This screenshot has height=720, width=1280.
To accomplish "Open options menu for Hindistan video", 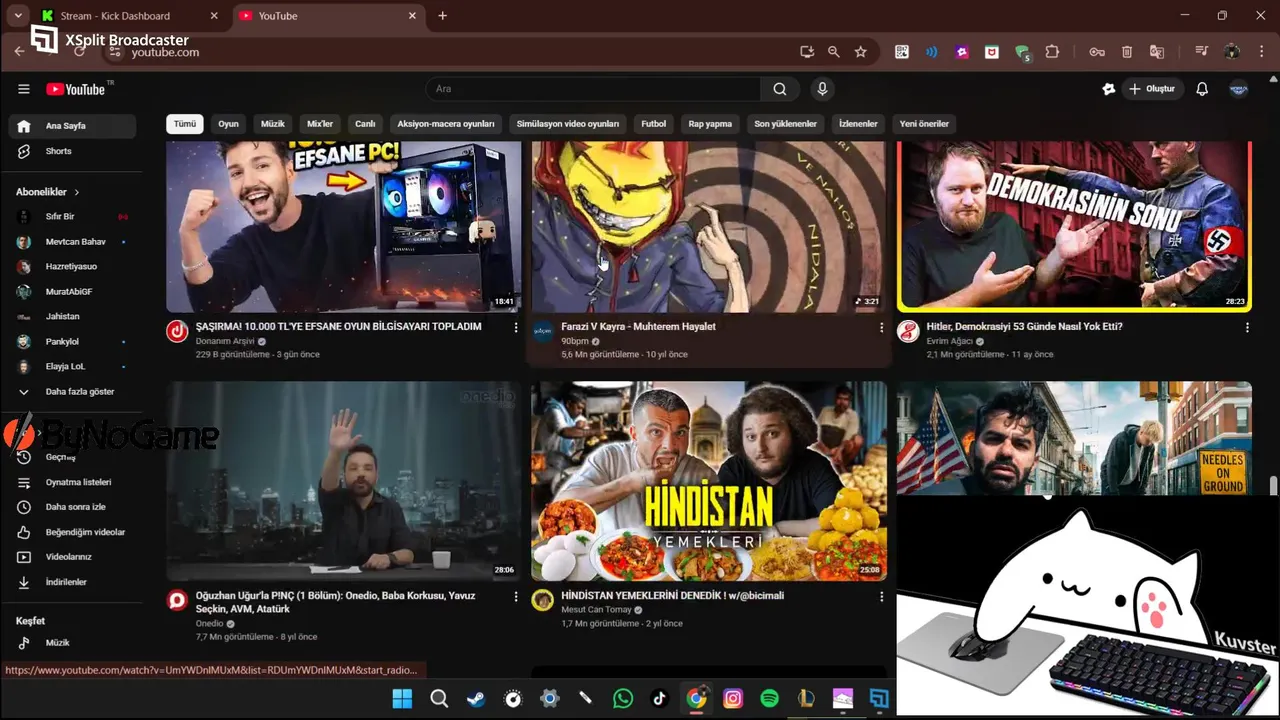I will coord(881,597).
